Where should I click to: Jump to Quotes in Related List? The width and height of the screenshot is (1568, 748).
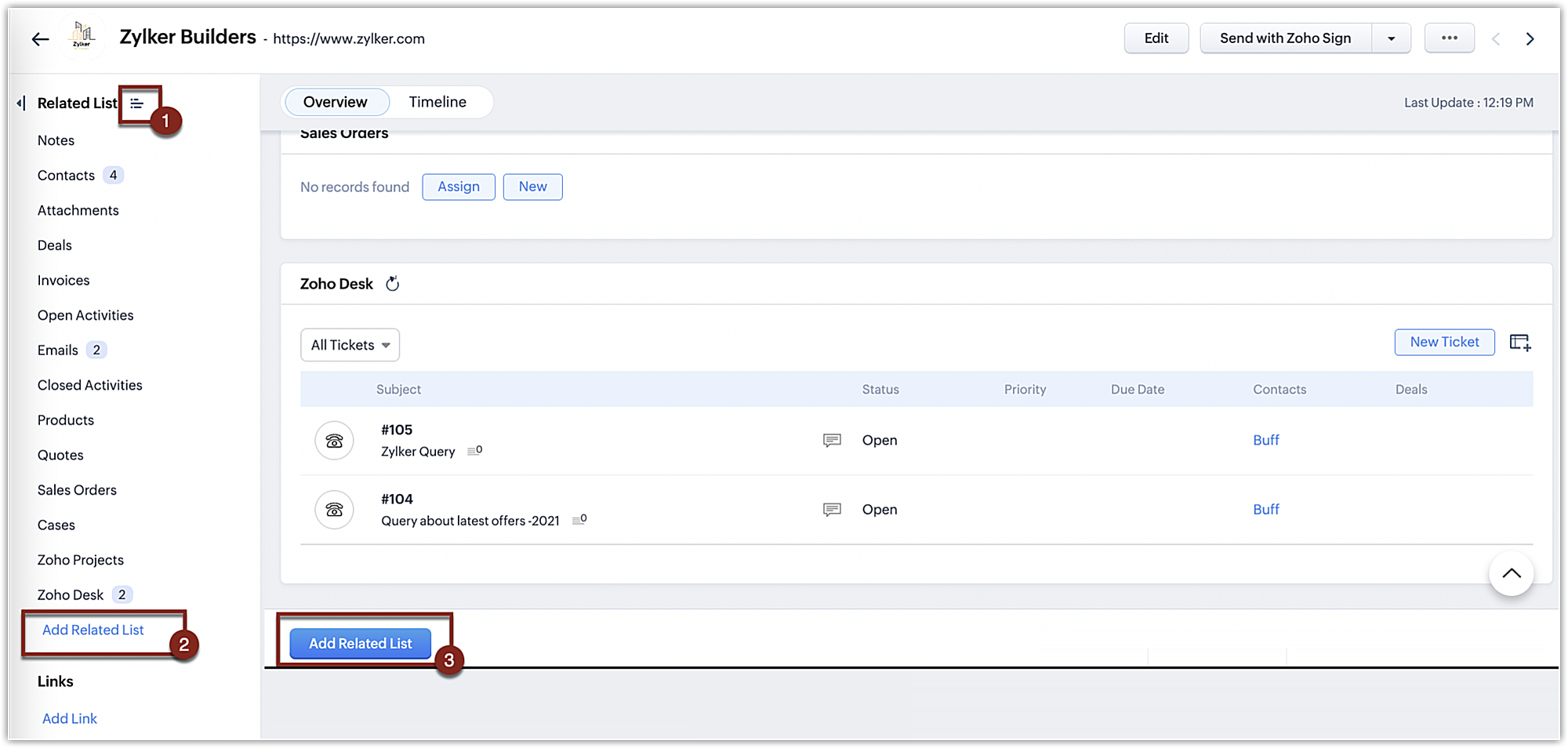60,456
